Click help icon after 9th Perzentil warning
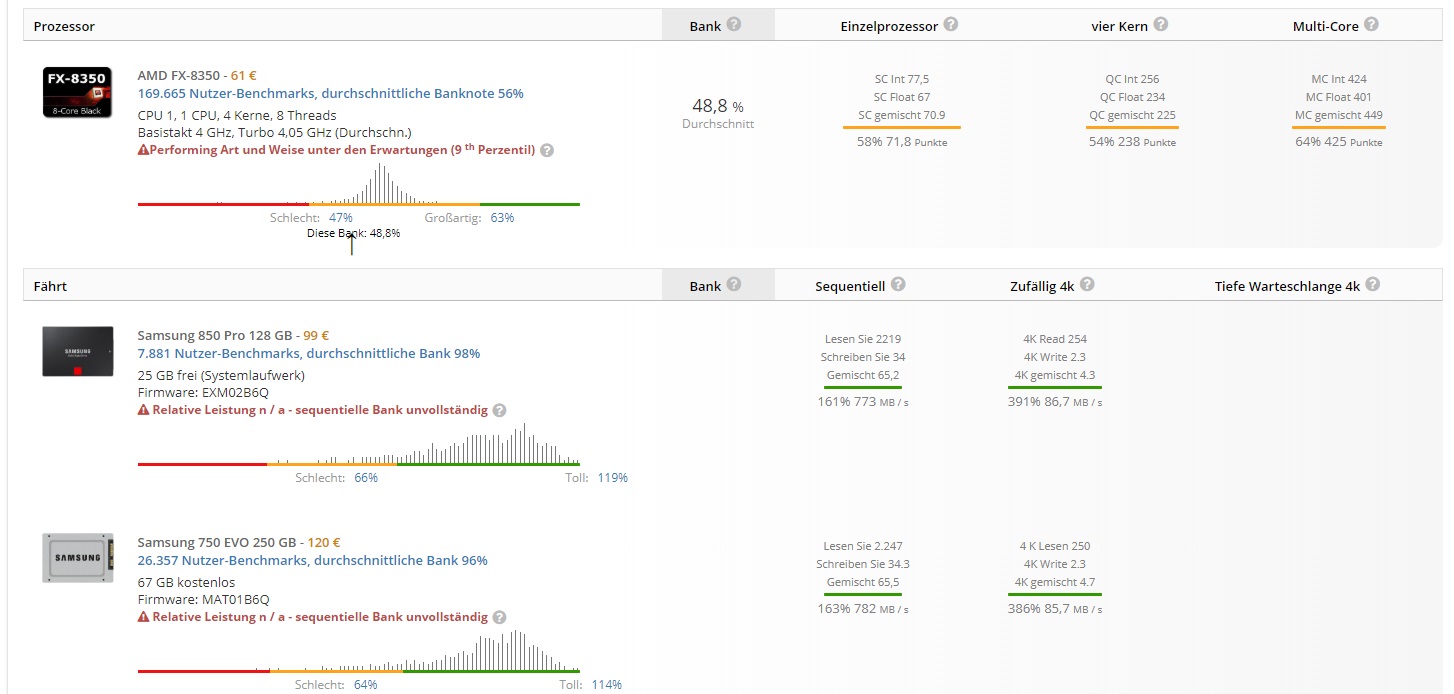 [547, 150]
